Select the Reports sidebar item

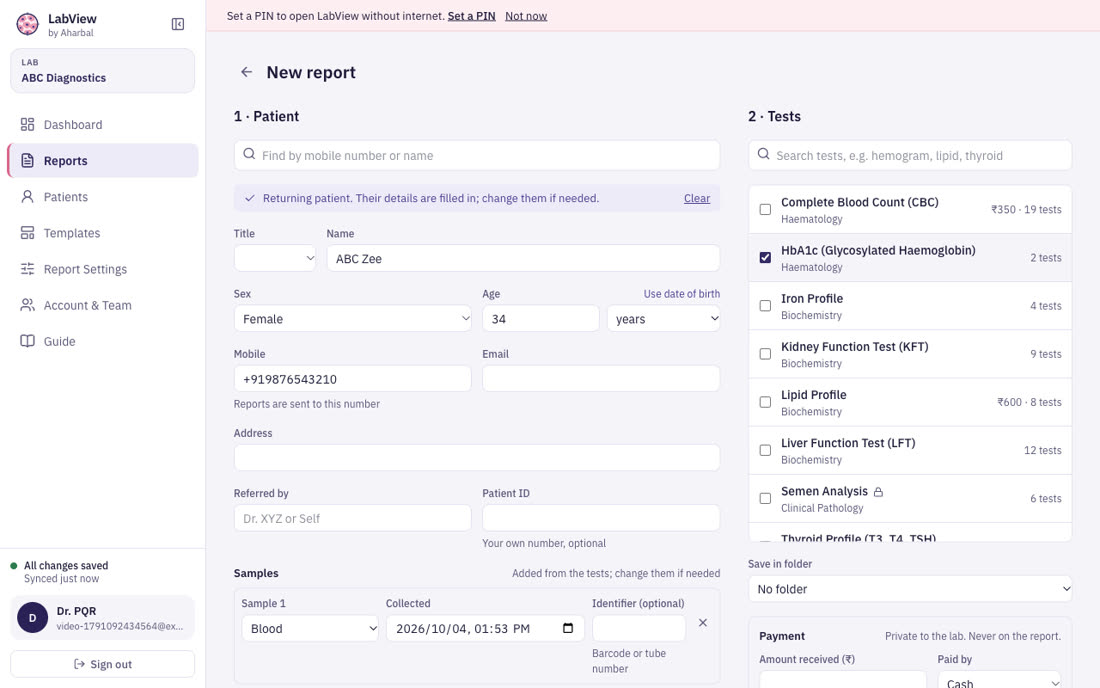tap(102, 161)
